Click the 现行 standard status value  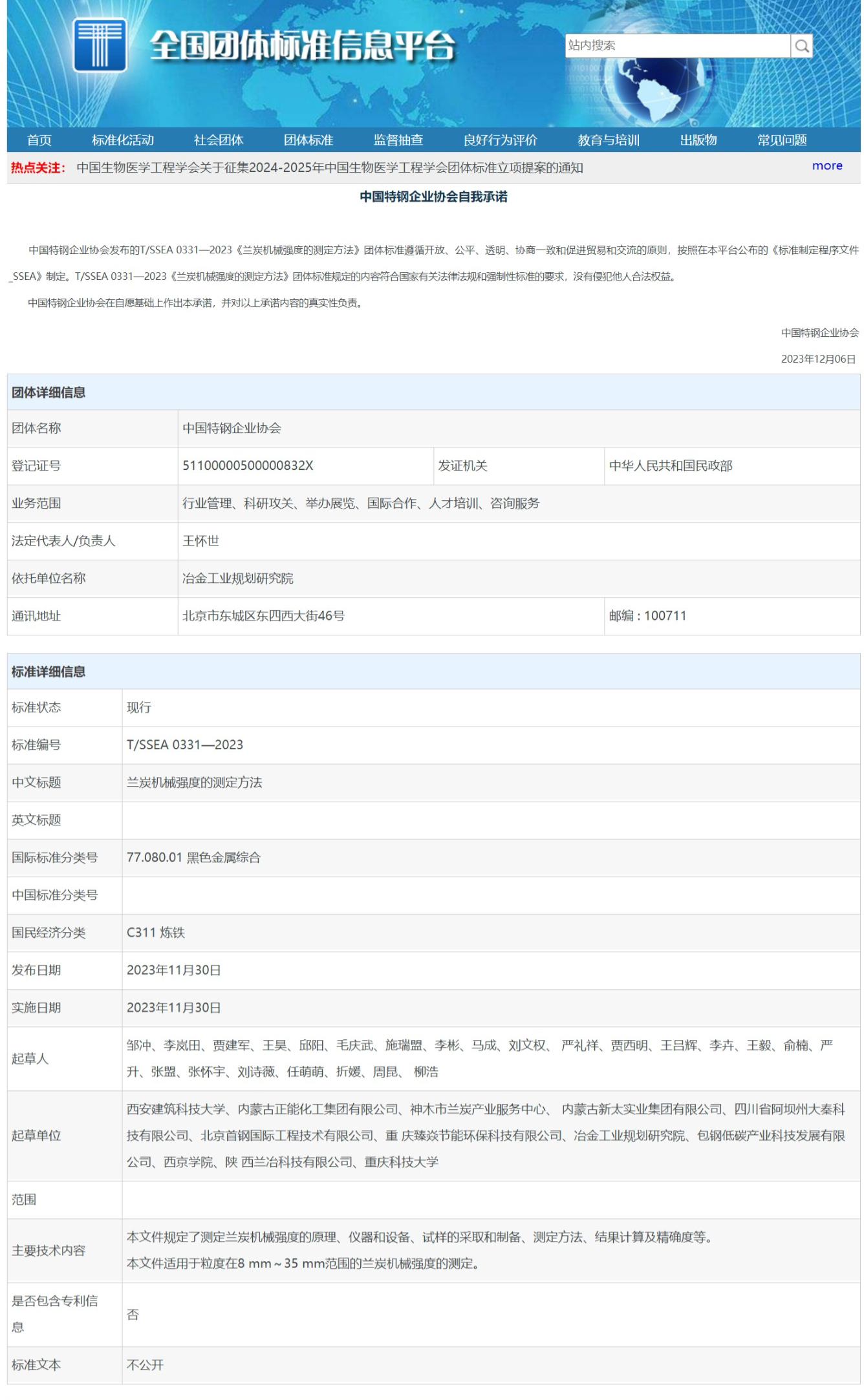tap(139, 708)
